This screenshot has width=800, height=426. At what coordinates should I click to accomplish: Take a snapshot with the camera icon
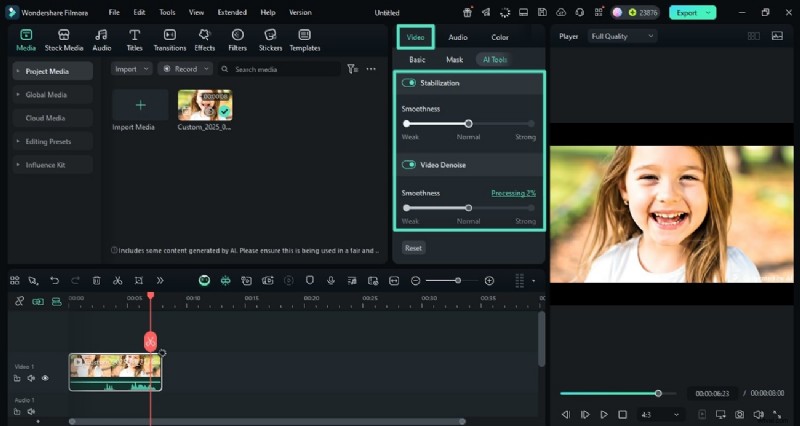(x=739, y=414)
